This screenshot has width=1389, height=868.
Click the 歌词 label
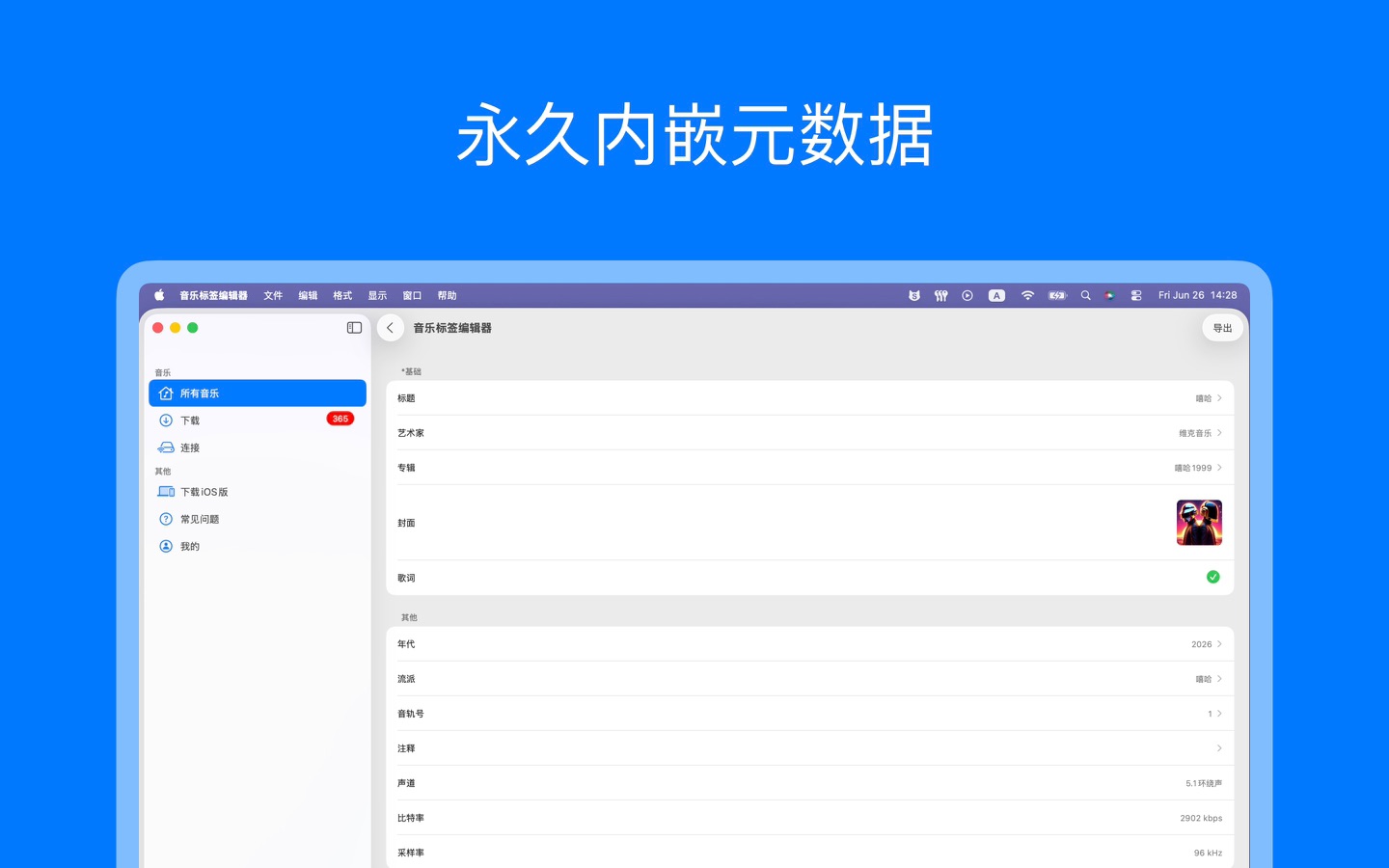[406, 578]
